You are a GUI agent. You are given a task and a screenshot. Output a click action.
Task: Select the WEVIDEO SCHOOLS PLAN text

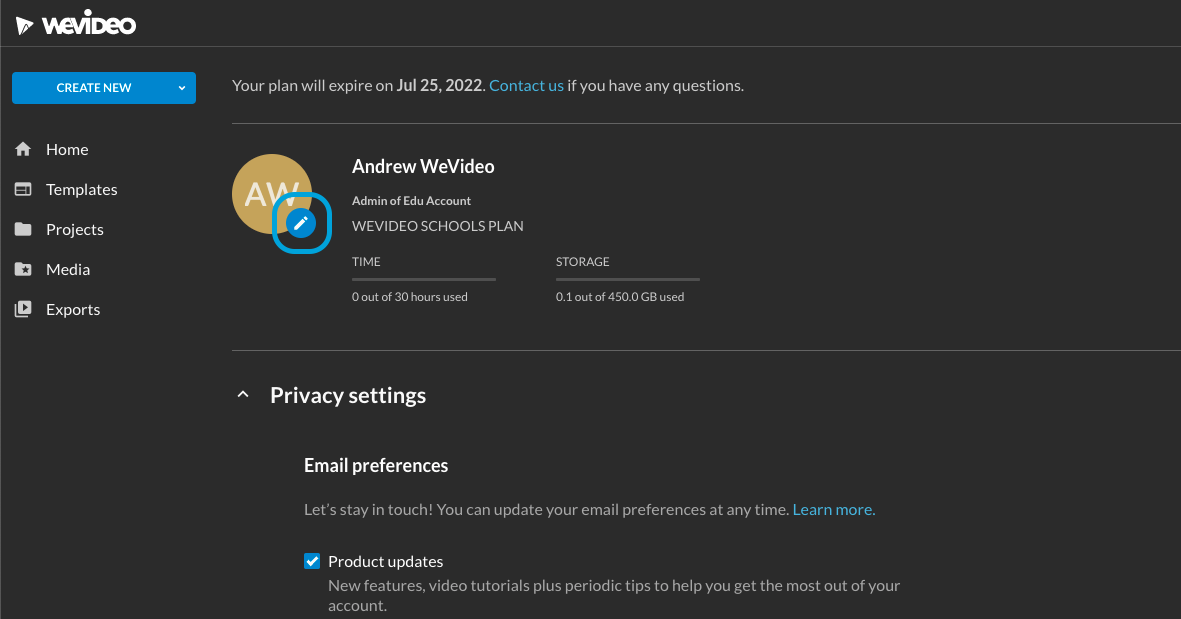(438, 226)
